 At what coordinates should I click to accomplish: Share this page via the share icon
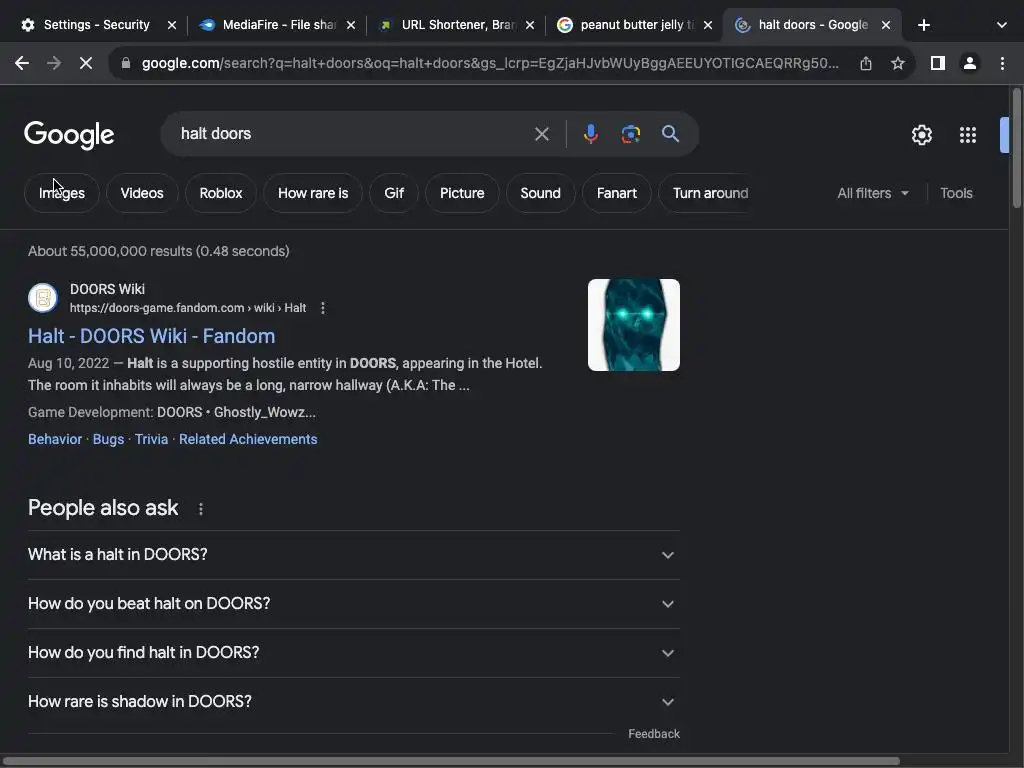[x=866, y=63]
